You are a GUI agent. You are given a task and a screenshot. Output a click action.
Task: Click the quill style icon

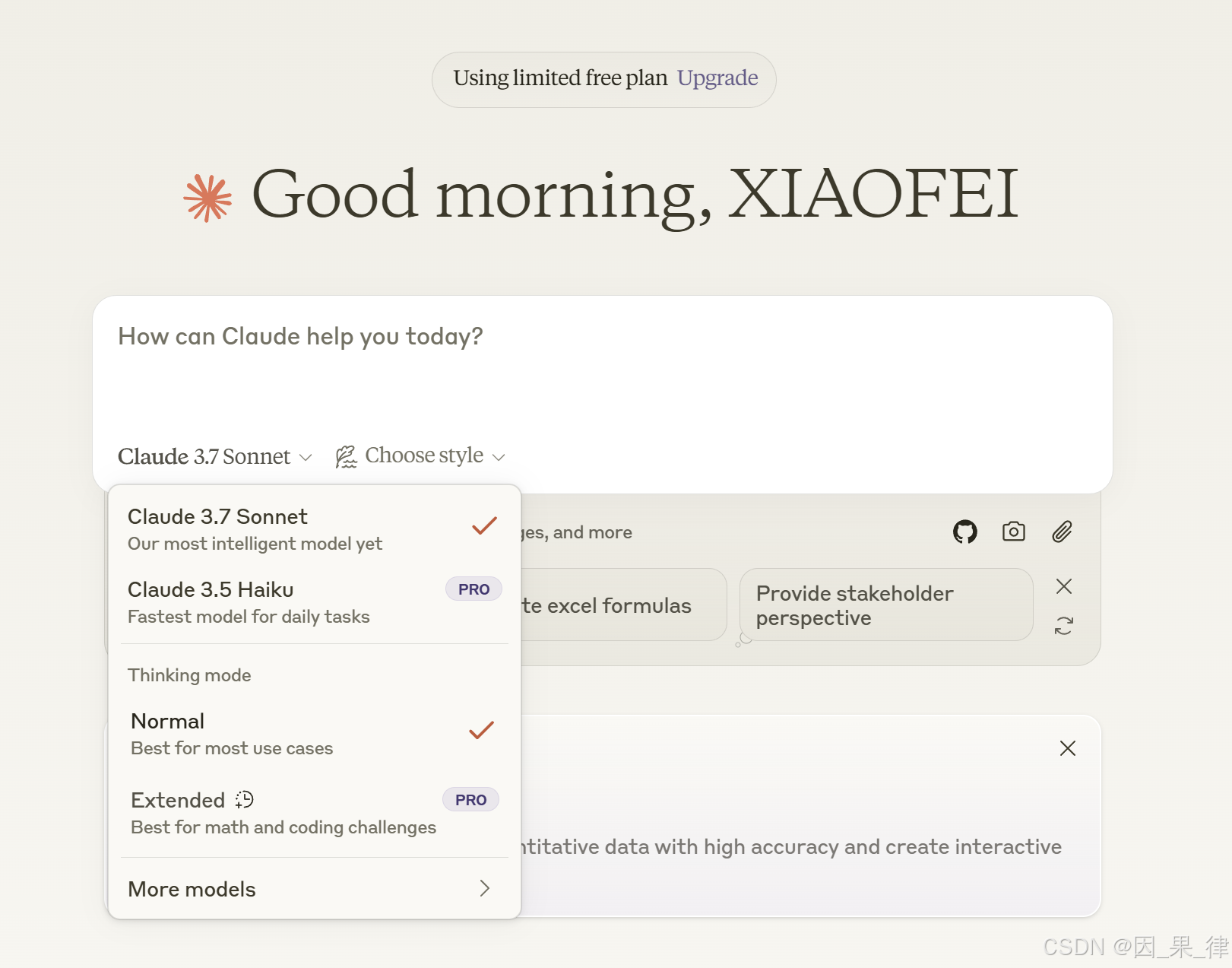[x=346, y=456]
